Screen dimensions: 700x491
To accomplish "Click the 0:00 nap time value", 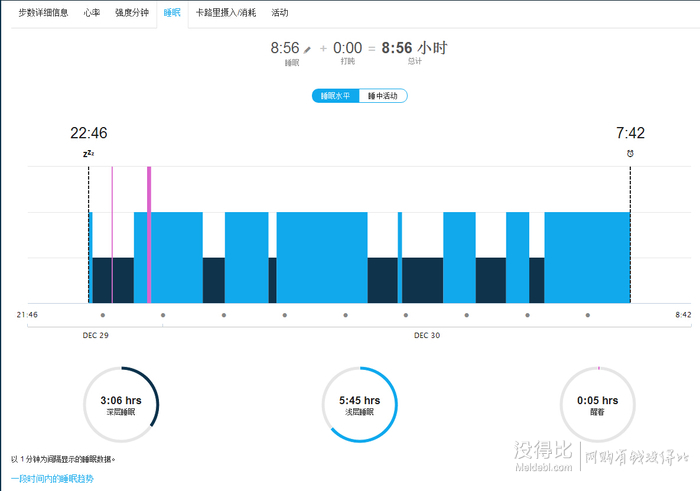I will (347, 48).
